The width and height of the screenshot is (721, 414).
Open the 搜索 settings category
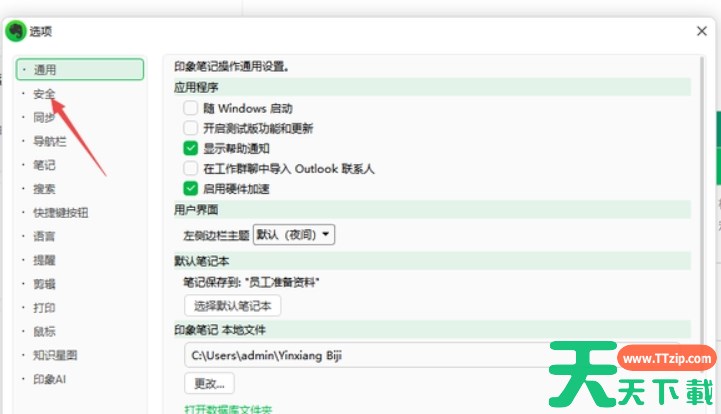click(x=44, y=189)
